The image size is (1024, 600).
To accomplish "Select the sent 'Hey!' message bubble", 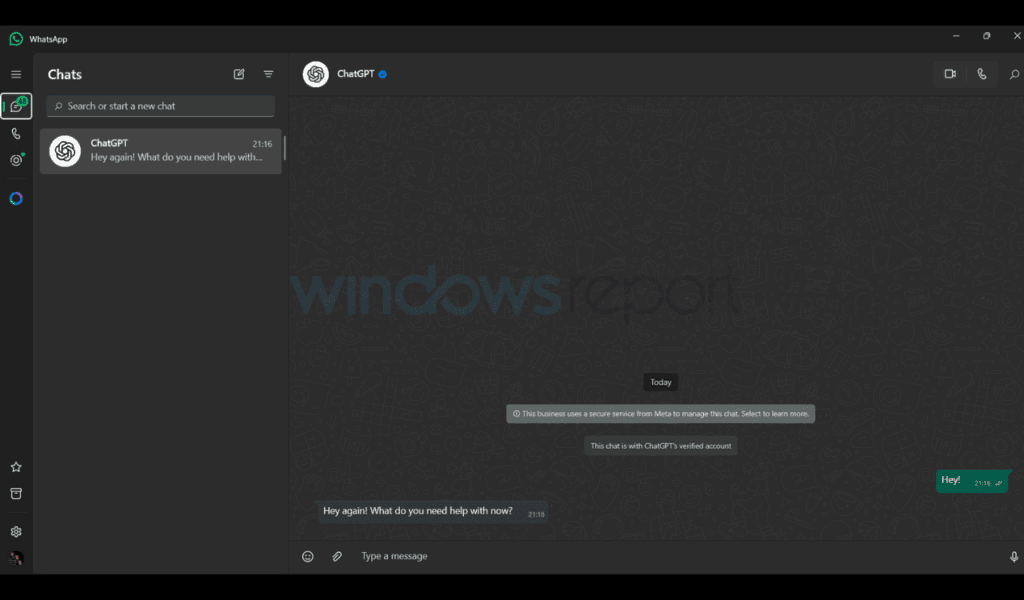I will pos(972,481).
